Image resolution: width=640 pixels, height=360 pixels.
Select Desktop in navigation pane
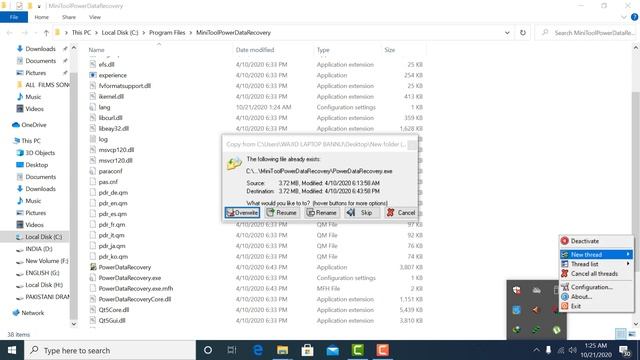37,165
